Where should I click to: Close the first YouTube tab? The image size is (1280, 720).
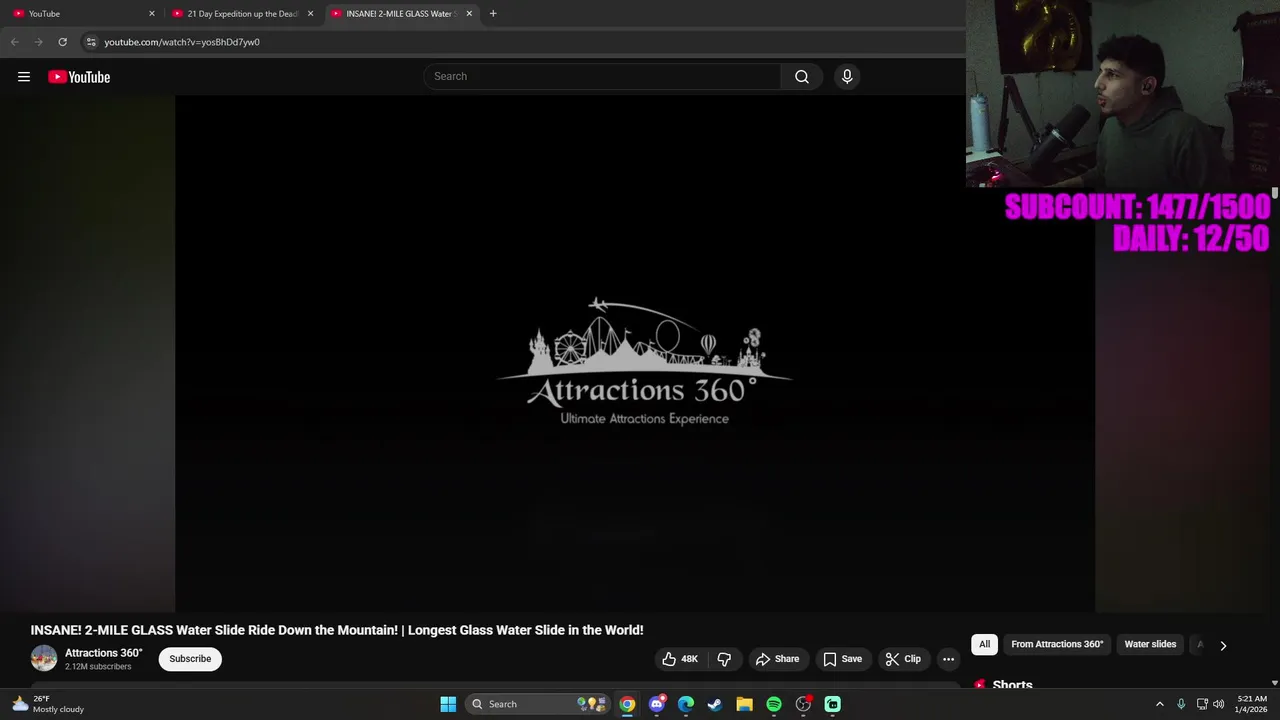(x=152, y=14)
